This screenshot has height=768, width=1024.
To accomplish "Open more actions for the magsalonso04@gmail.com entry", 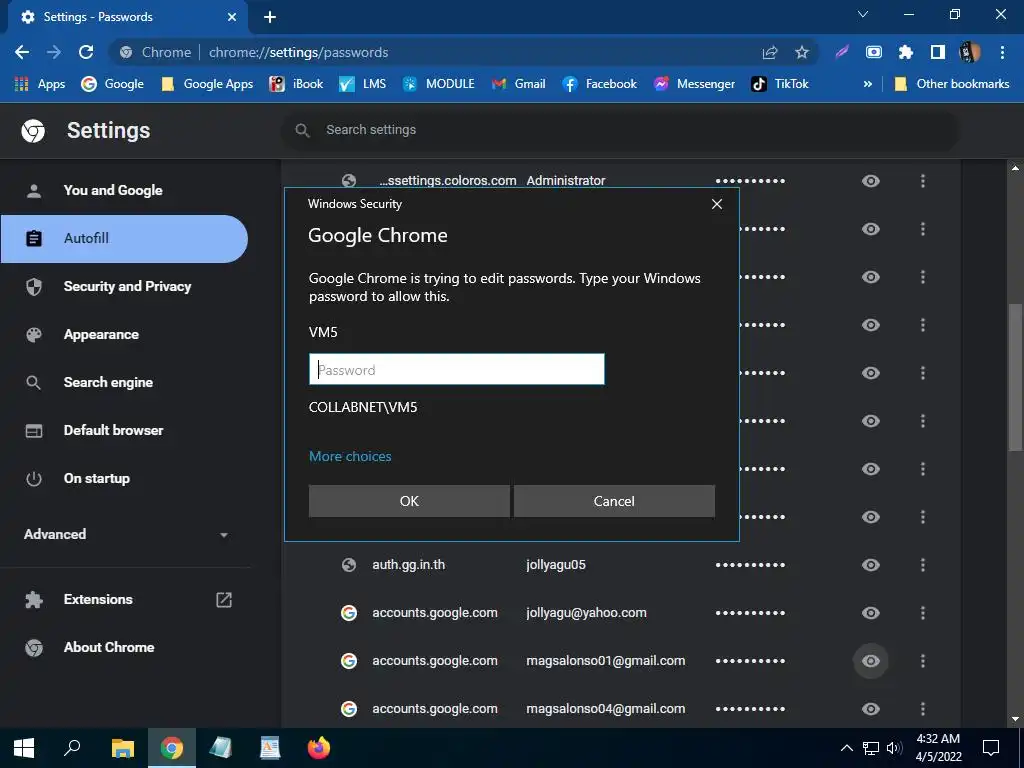I will tap(923, 709).
